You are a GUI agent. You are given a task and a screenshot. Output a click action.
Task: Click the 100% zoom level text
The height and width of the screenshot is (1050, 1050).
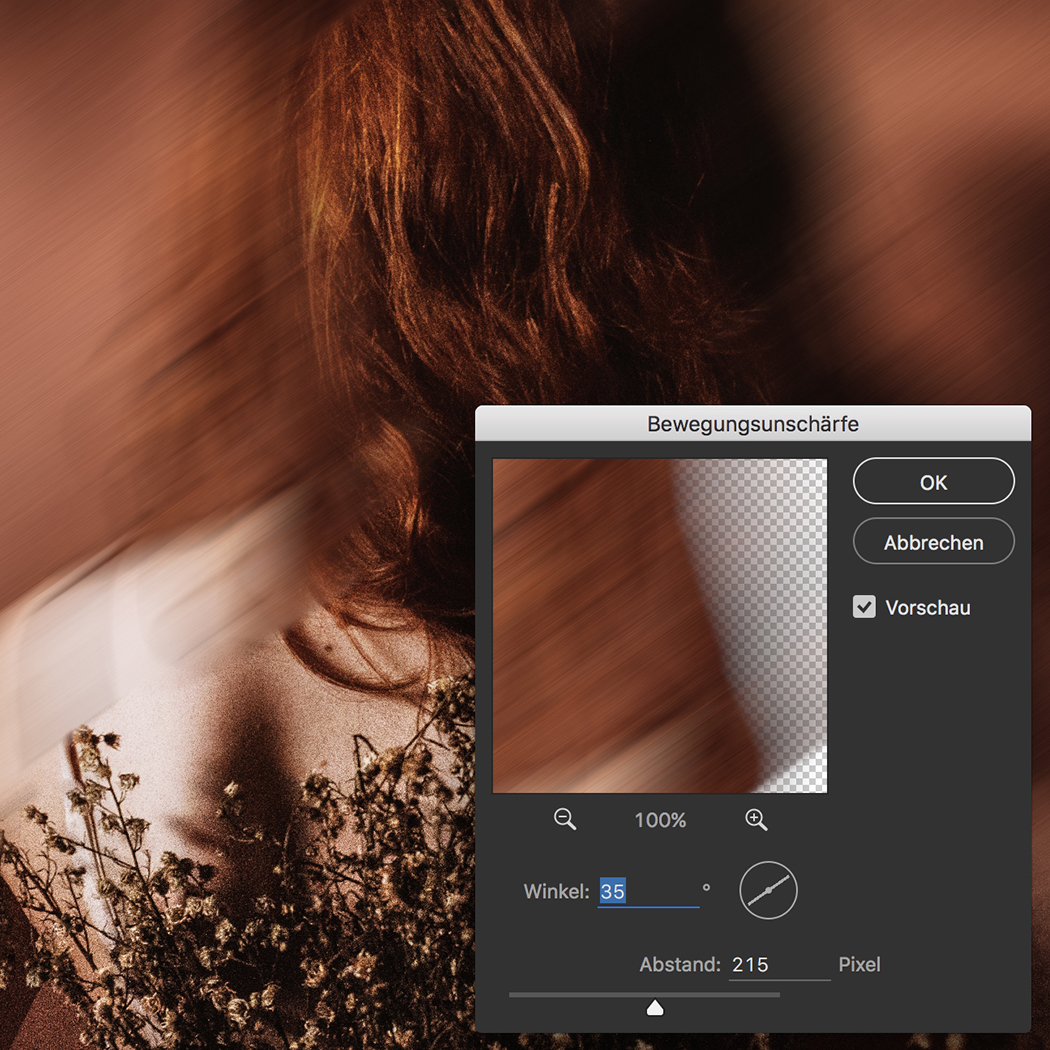point(660,820)
